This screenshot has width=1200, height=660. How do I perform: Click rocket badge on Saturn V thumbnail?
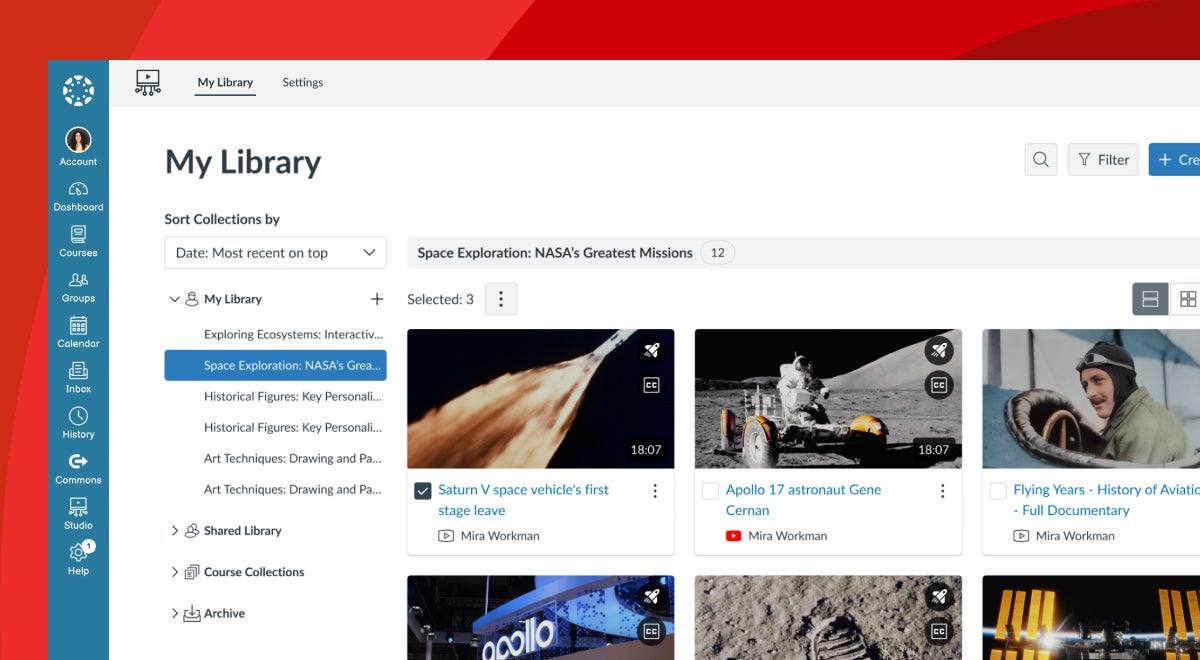(651, 350)
